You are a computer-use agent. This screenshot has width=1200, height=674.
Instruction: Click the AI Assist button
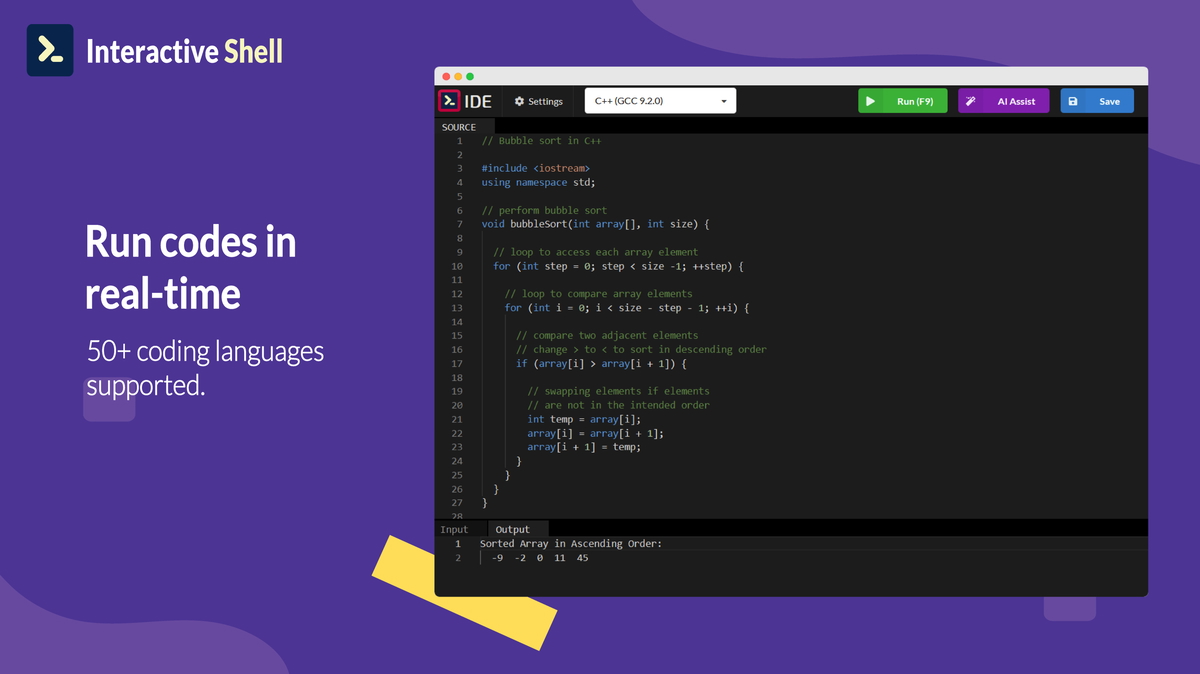click(x=1003, y=100)
